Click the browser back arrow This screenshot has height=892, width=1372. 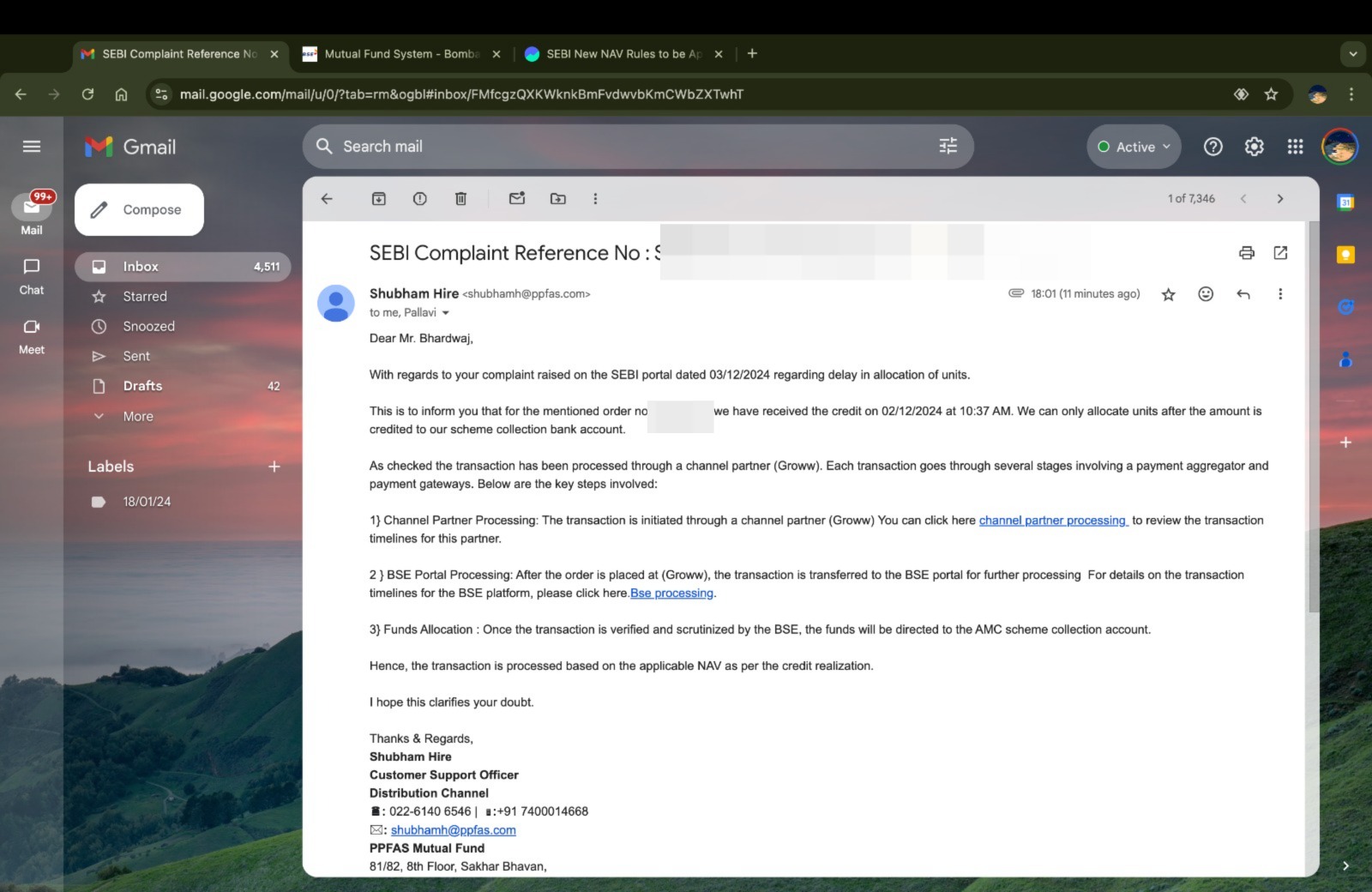click(21, 94)
